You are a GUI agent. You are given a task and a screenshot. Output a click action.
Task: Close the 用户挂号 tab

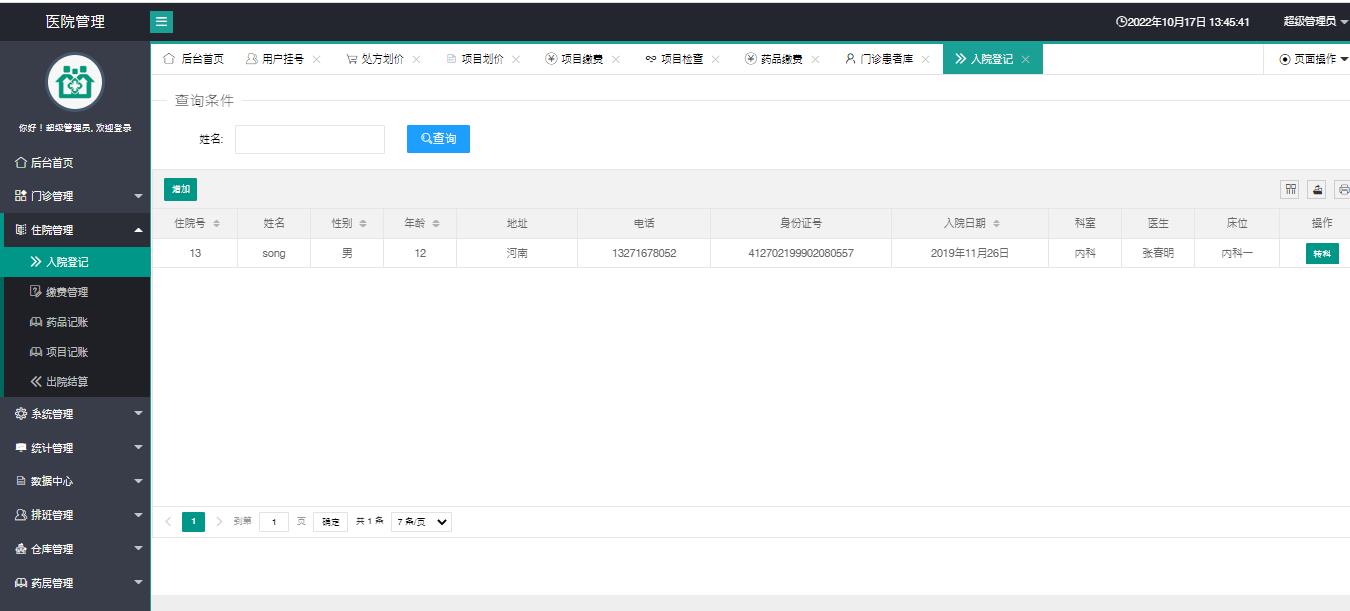click(x=317, y=59)
